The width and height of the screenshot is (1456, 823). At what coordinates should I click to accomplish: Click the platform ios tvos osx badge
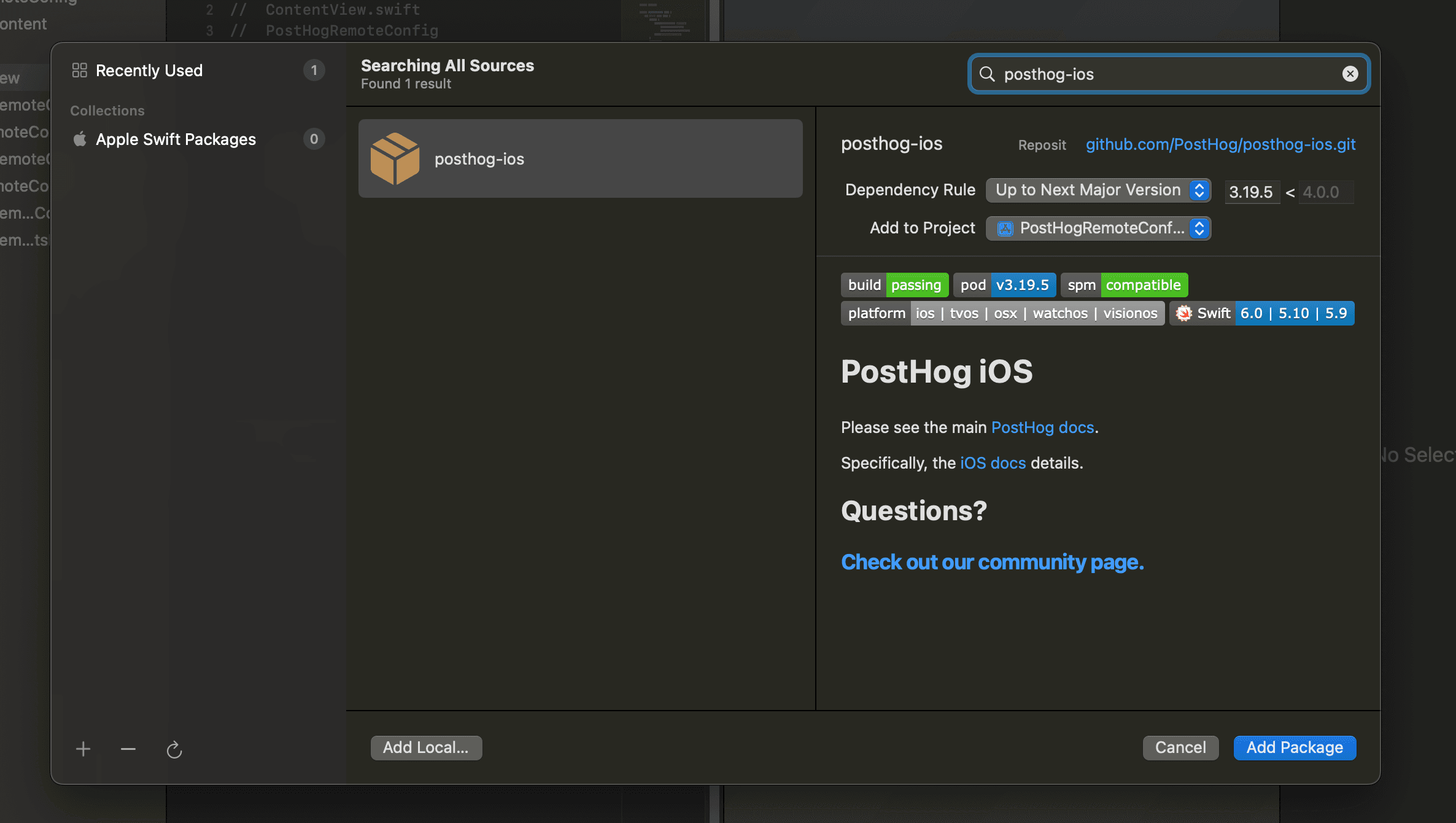pos(1002,313)
